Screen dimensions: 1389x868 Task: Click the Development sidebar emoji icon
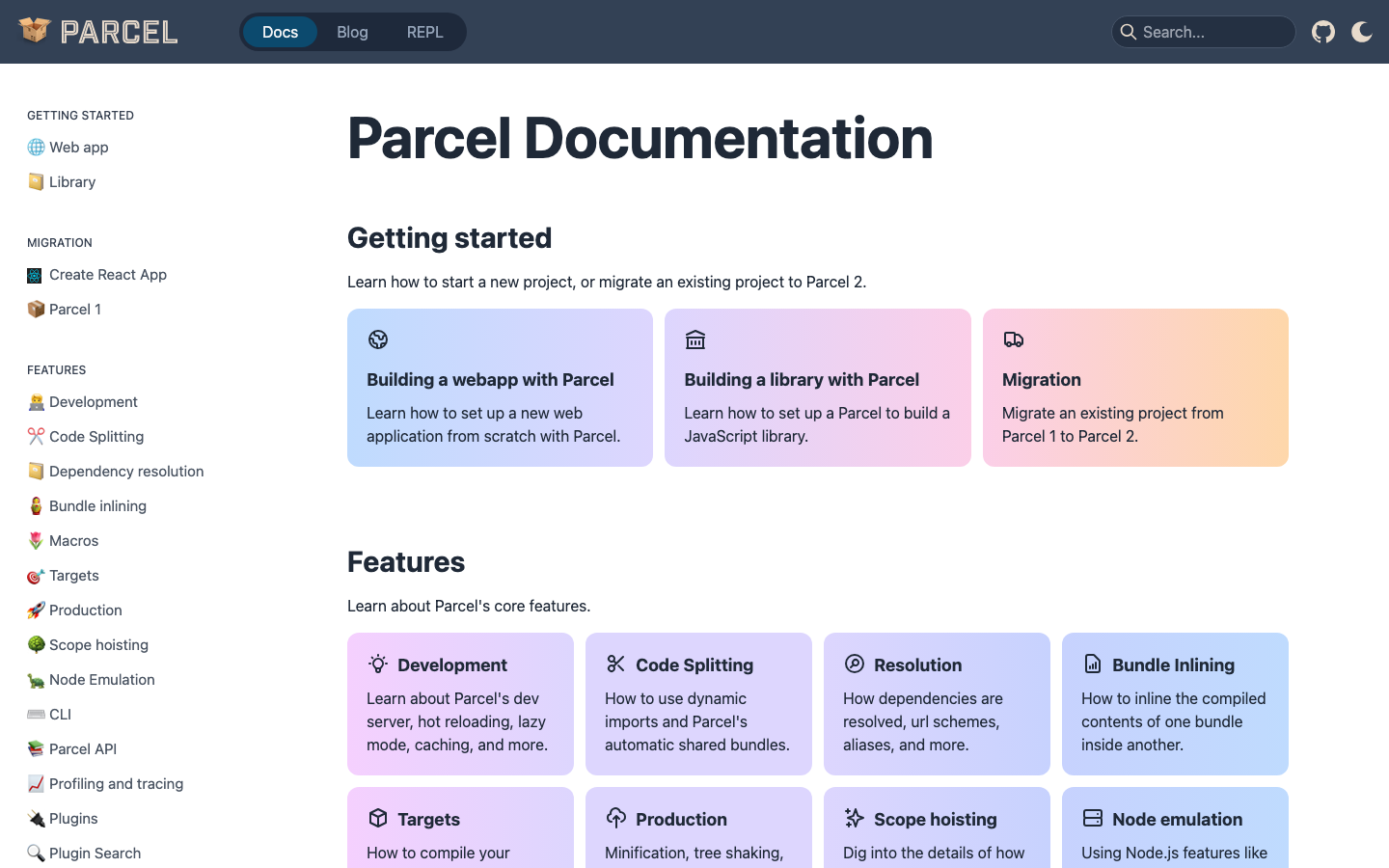pyautogui.click(x=36, y=402)
